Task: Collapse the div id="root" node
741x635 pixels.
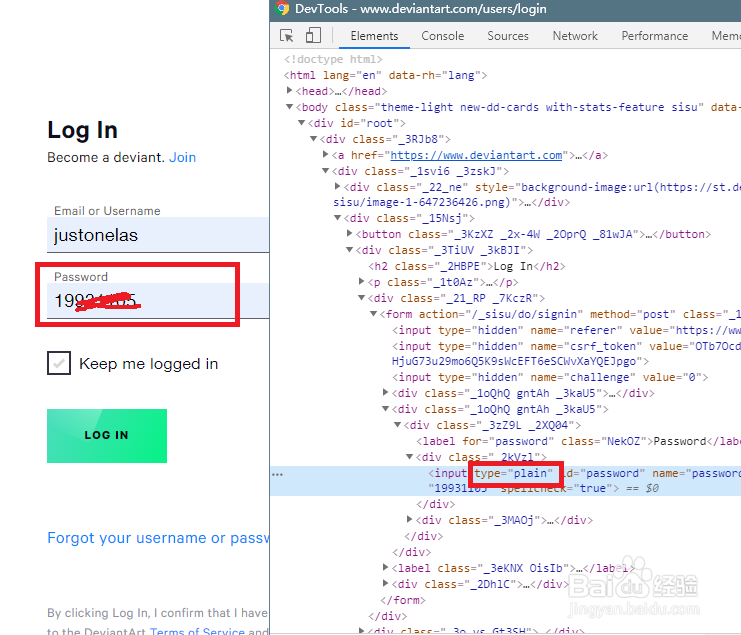Action: click(302, 123)
